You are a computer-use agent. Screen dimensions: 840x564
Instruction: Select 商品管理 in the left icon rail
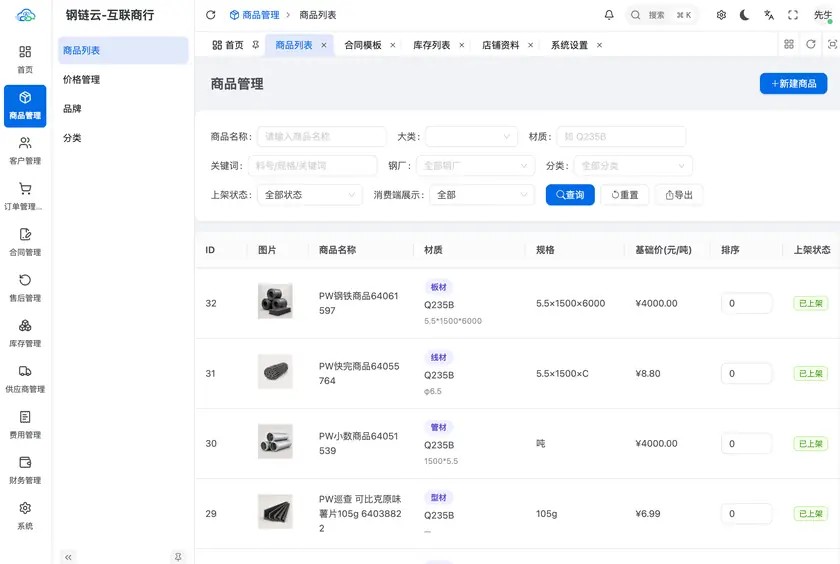pos(25,106)
